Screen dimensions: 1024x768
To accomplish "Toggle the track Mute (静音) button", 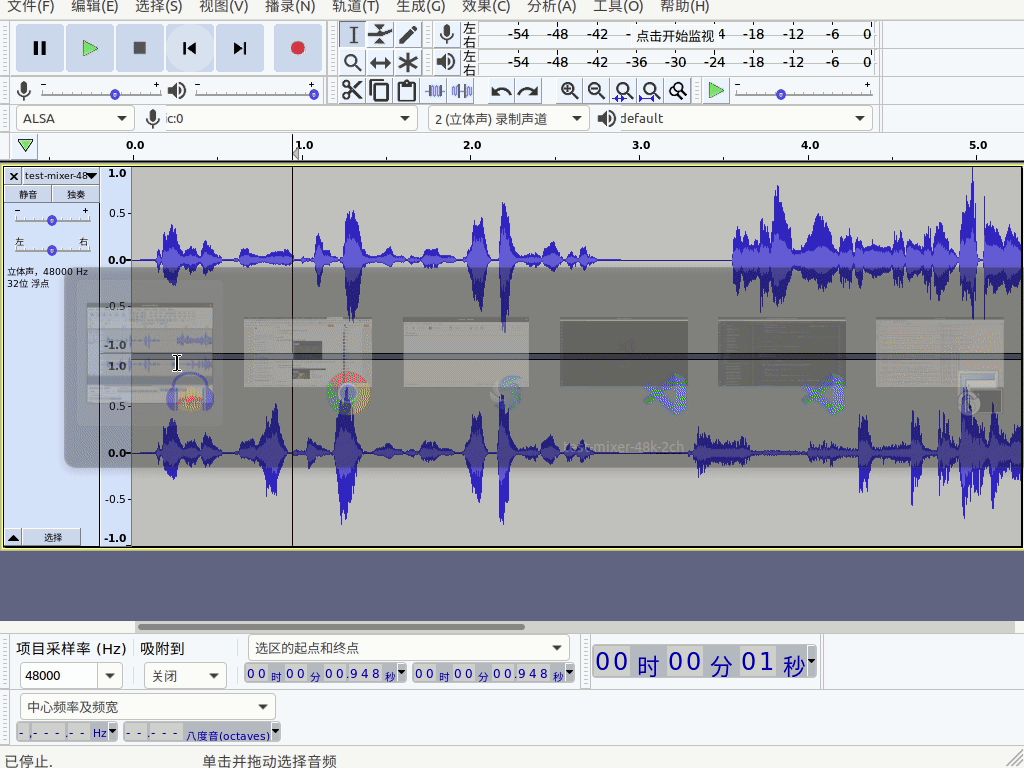I will click(x=28, y=194).
